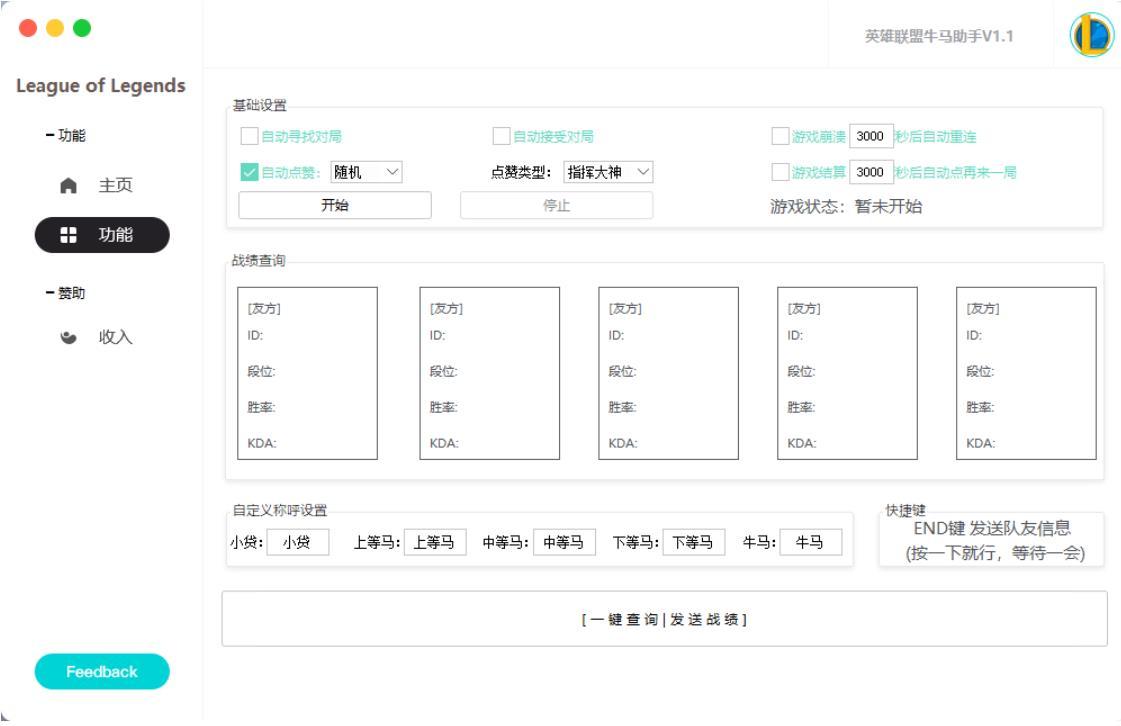
Task: Enable 自动寻找对局 checkbox
Action: click(250, 136)
